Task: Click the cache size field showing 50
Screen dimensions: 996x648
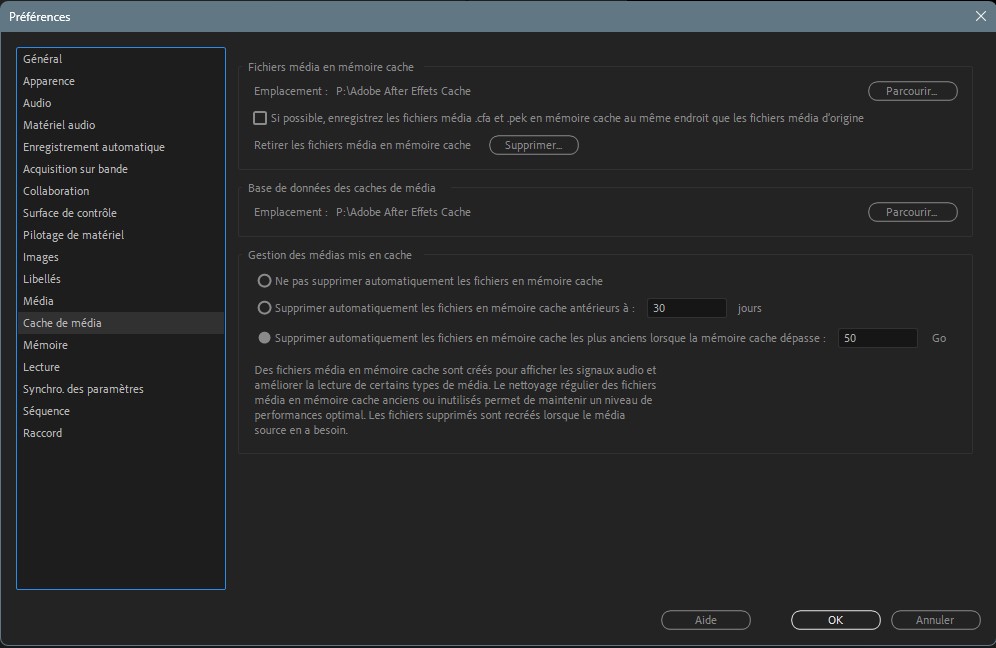Action: (877, 338)
